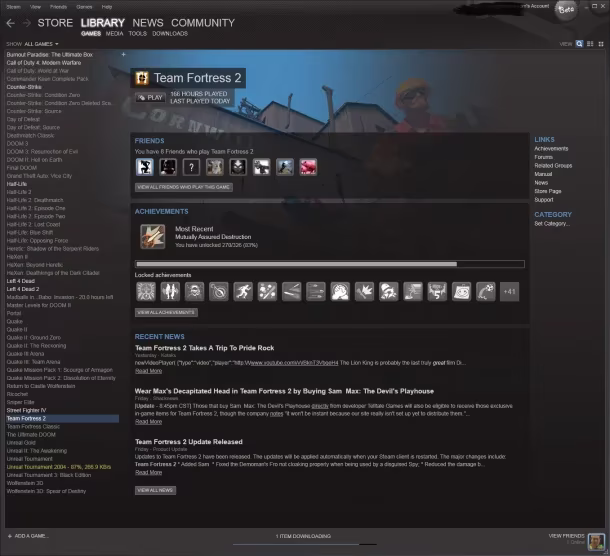Switch library to grid view icon
The image size is (610, 556).
[601, 44]
